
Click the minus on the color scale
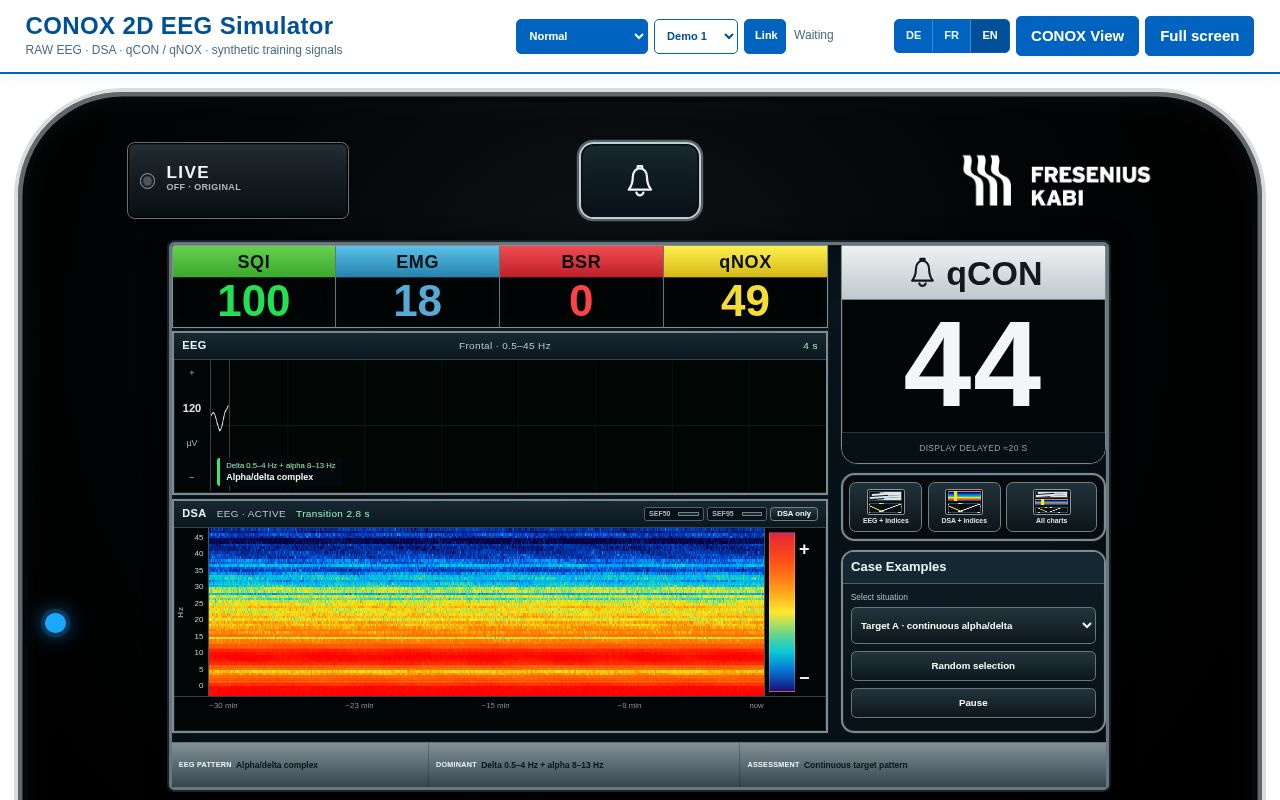(804, 678)
